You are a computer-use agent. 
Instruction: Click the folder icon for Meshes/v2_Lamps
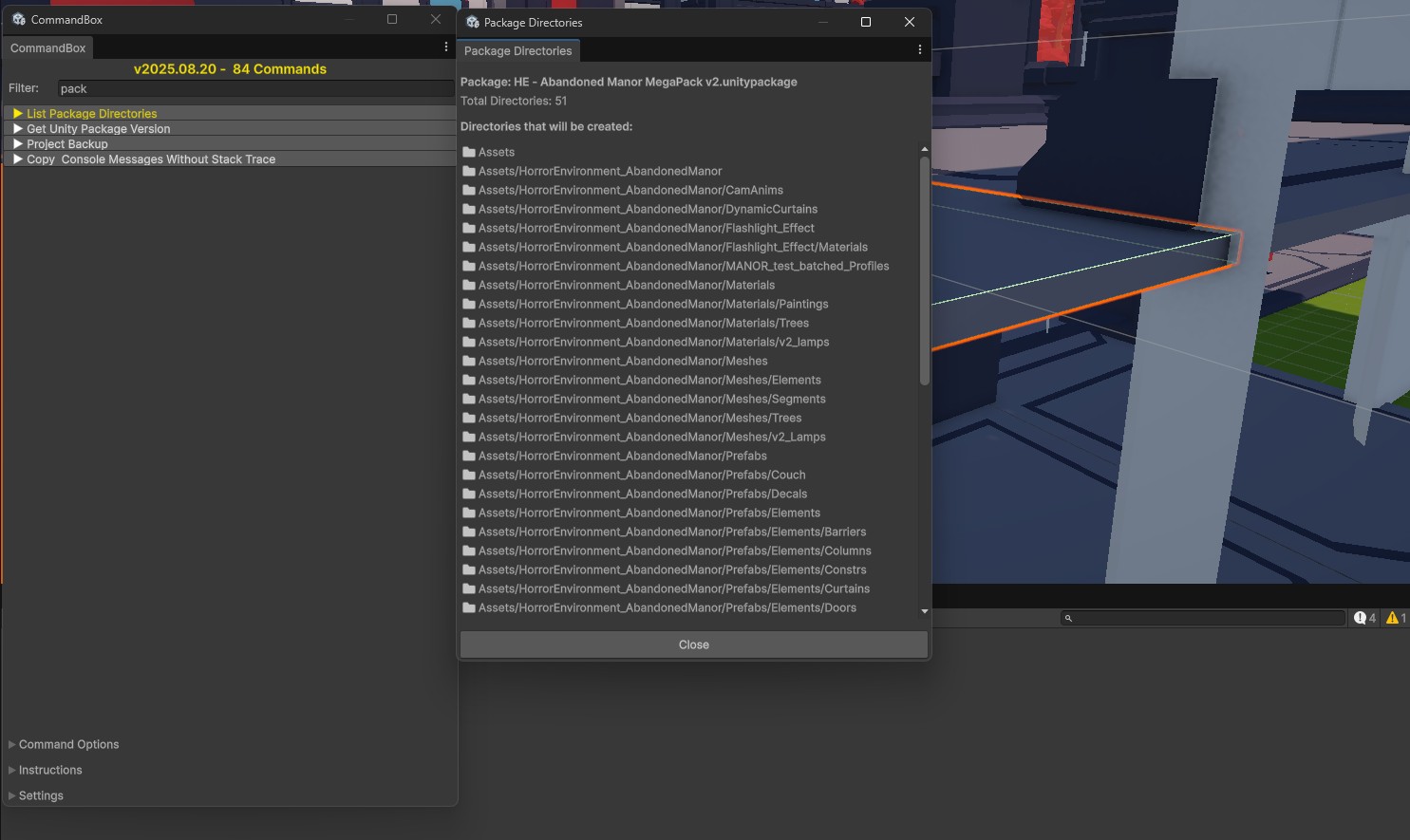point(468,437)
